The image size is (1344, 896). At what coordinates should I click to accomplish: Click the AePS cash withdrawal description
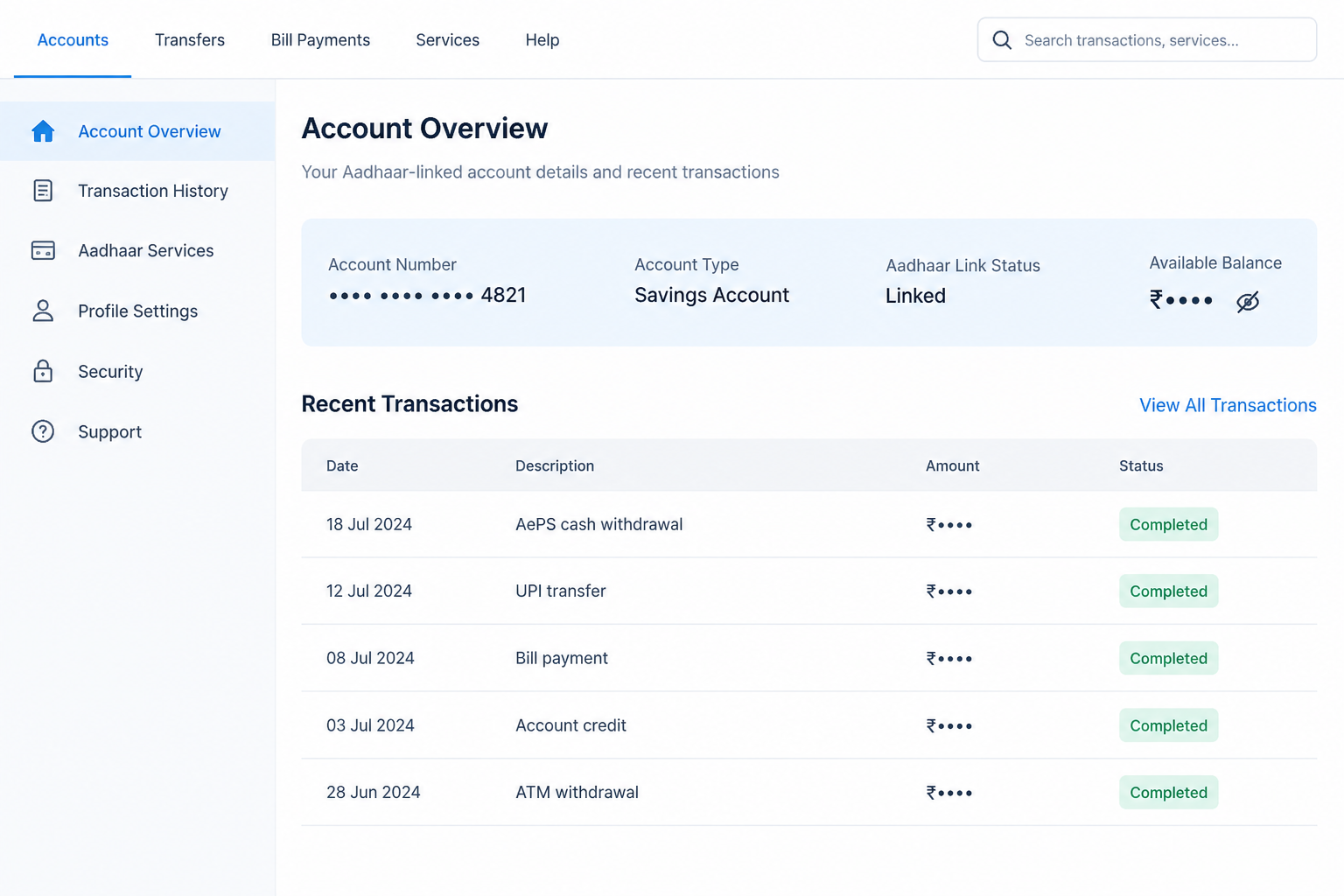tap(599, 524)
